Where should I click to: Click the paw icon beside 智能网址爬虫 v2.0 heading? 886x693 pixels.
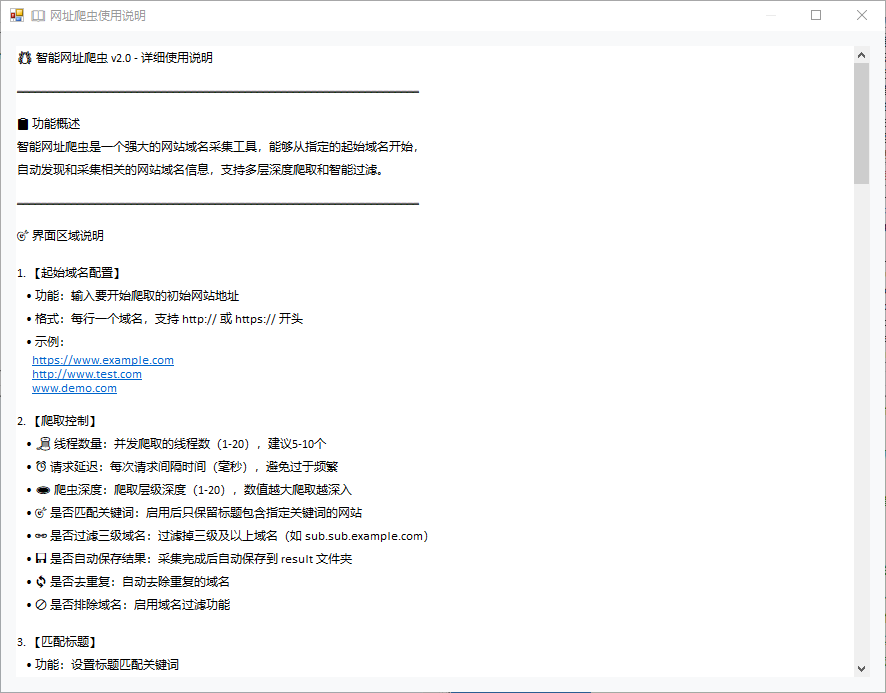[23, 57]
